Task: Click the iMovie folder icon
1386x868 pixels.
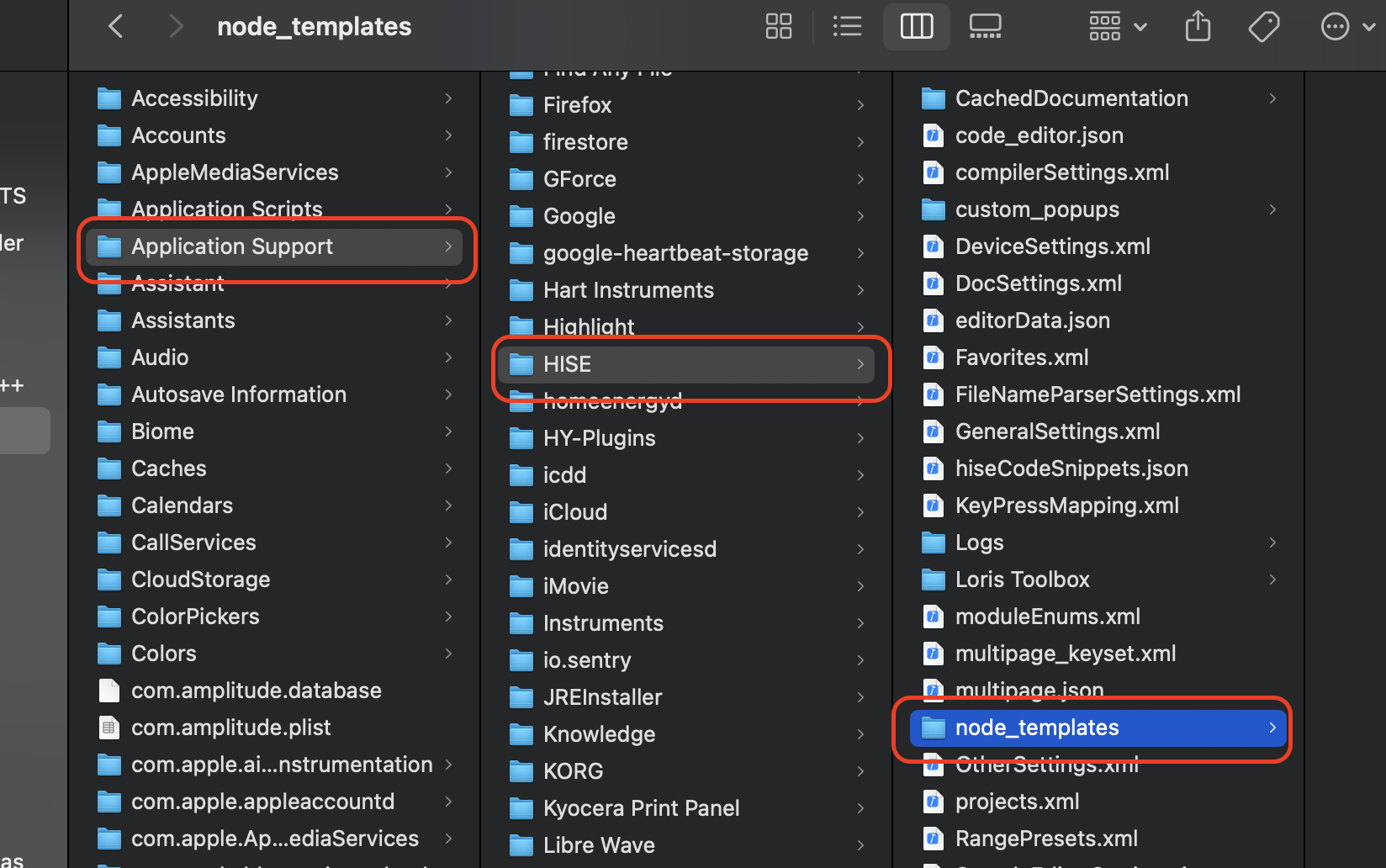Action: 521,587
